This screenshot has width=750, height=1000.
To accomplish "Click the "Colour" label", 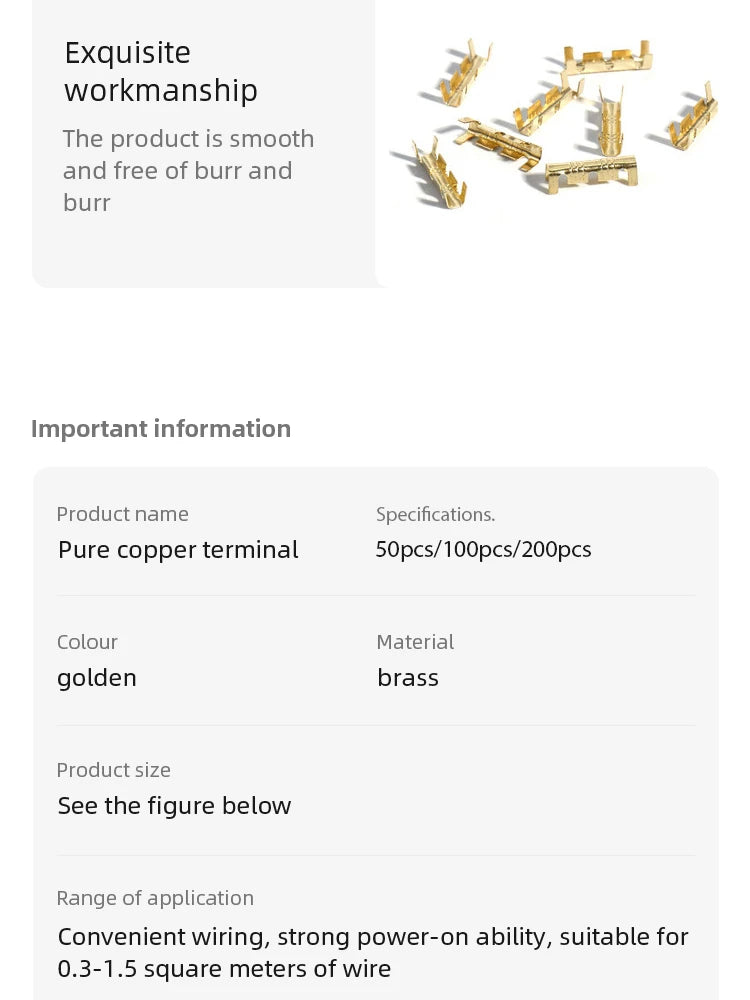I will coord(87,642).
